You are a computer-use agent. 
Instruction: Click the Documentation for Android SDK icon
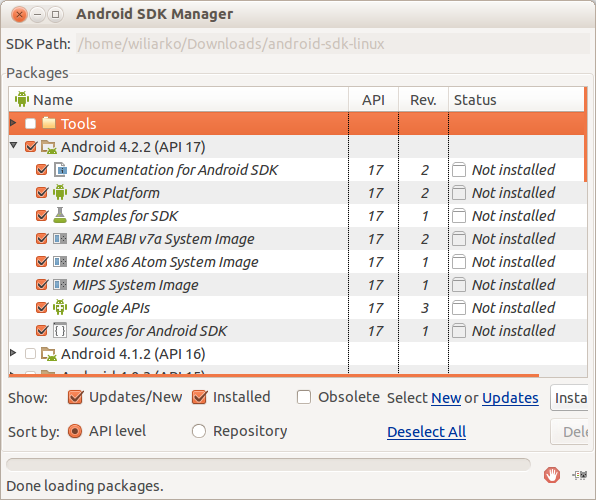[x=60, y=170]
